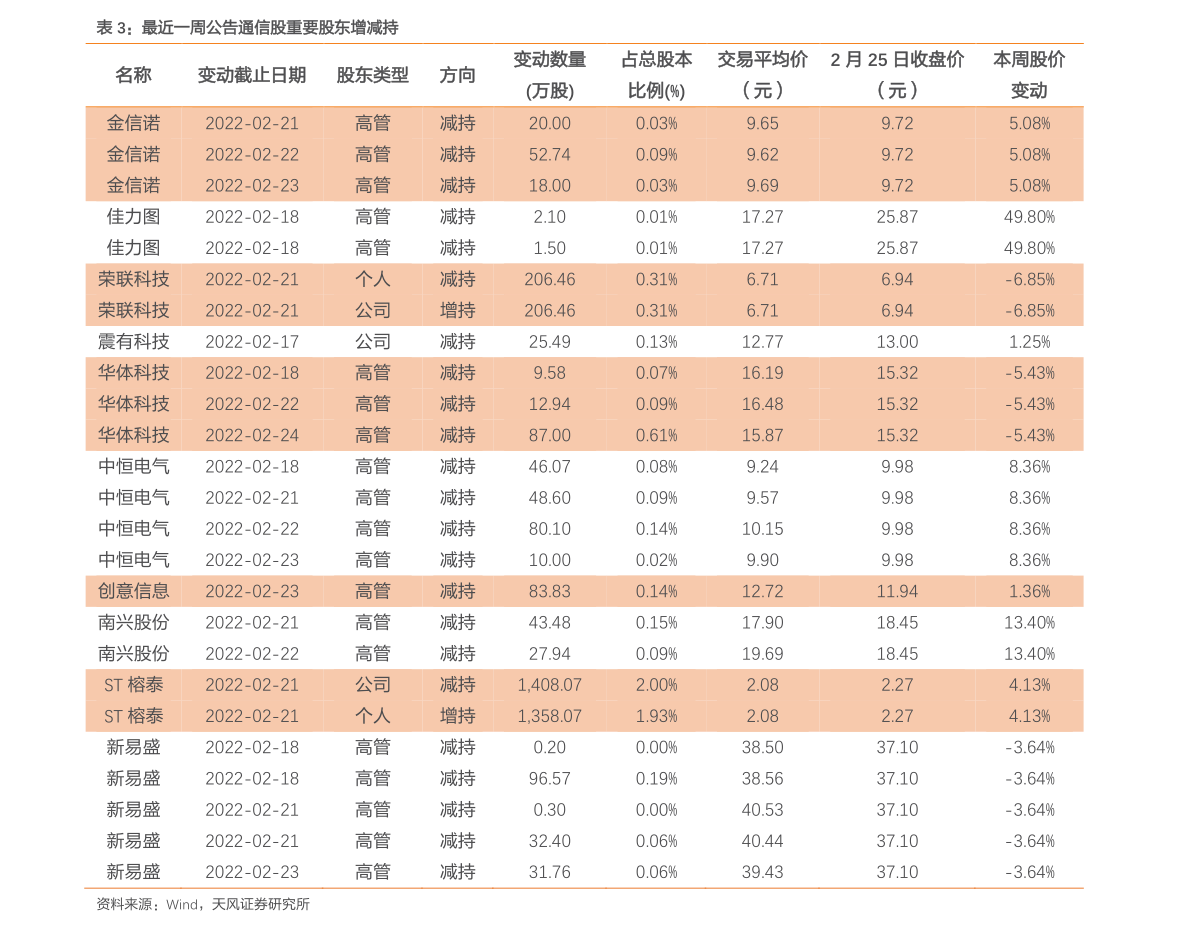The image size is (1191, 932).
Task: Select quantity cell 96.57
Action: pos(549,778)
